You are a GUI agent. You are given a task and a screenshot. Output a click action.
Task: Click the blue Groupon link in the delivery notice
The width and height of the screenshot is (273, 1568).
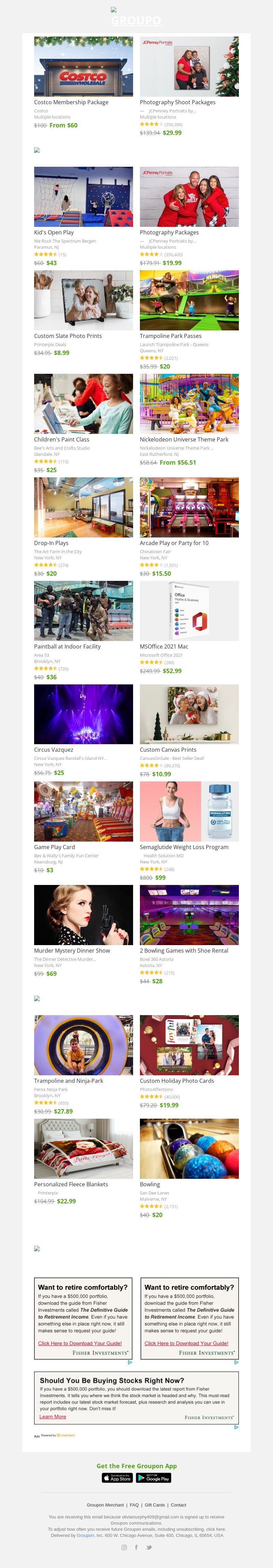point(85,1535)
